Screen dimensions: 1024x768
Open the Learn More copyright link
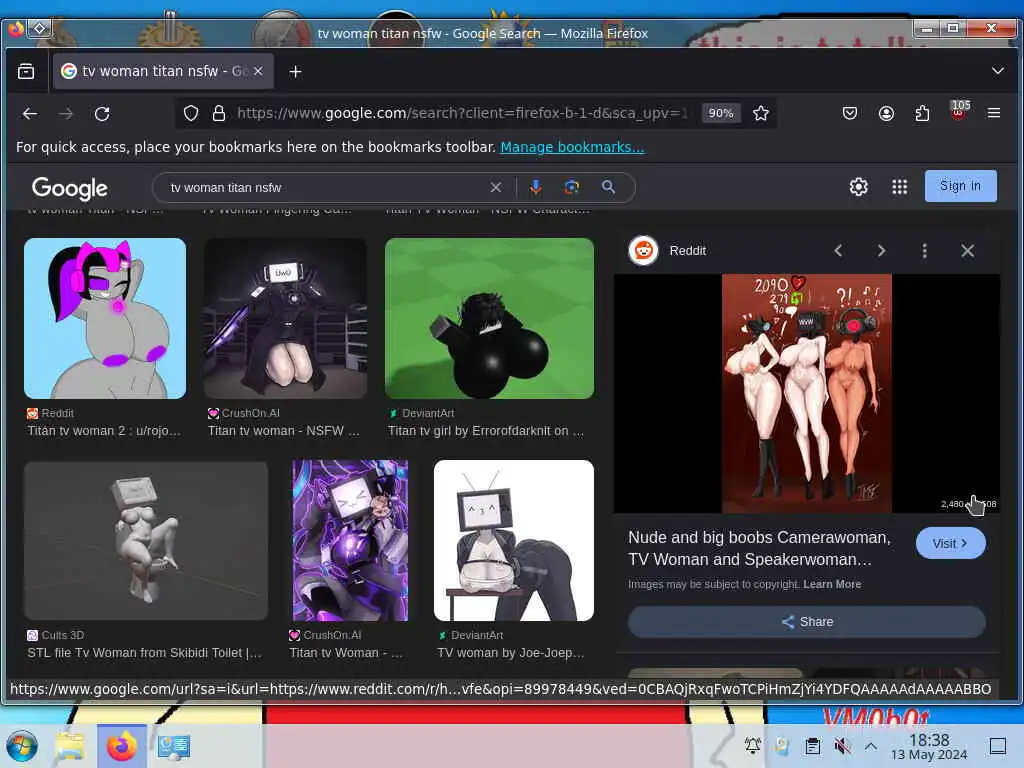point(832,584)
